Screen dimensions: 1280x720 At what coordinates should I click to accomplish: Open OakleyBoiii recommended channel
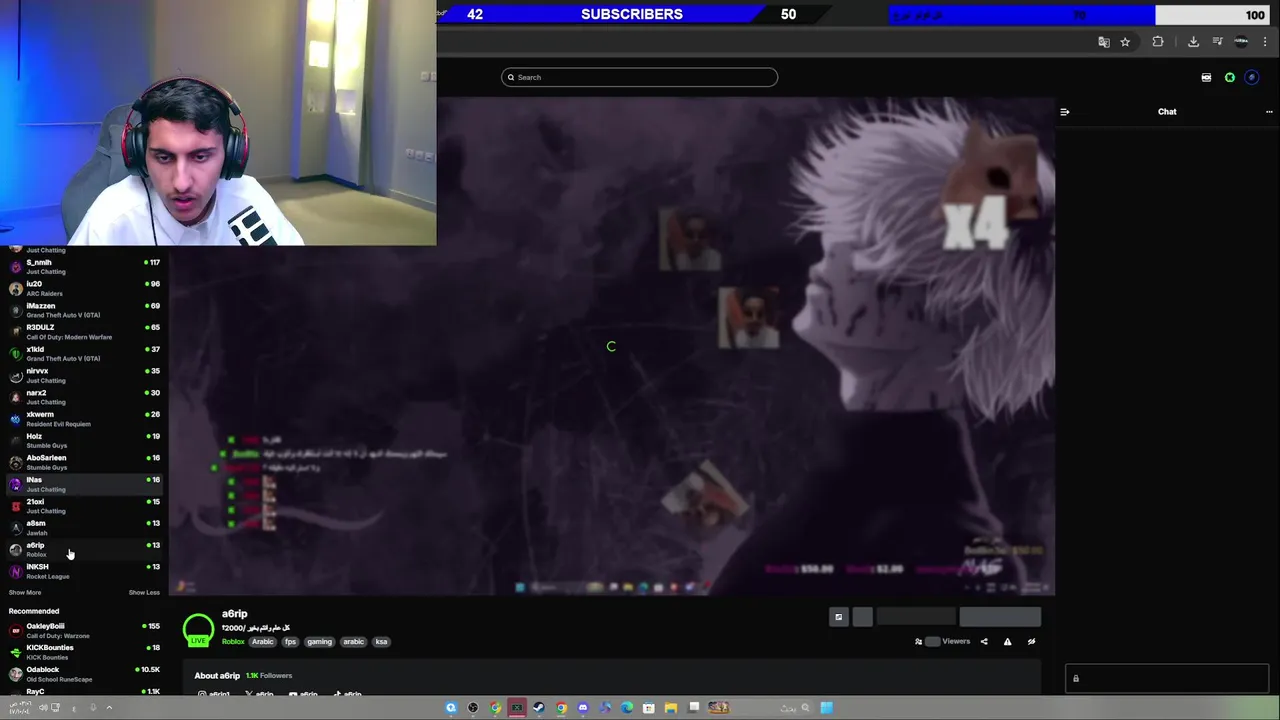[x=84, y=631]
